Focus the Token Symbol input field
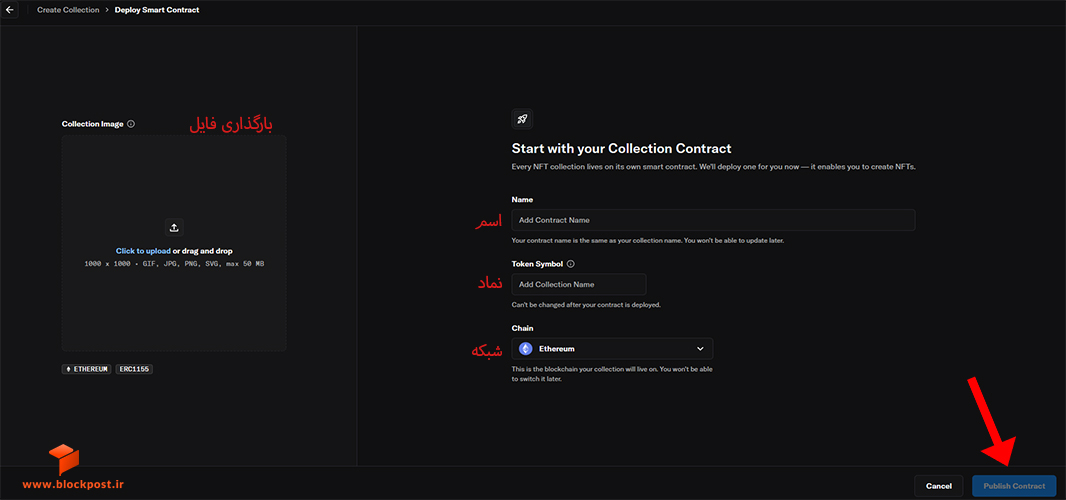This screenshot has width=1066, height=500. coord(579,284)
